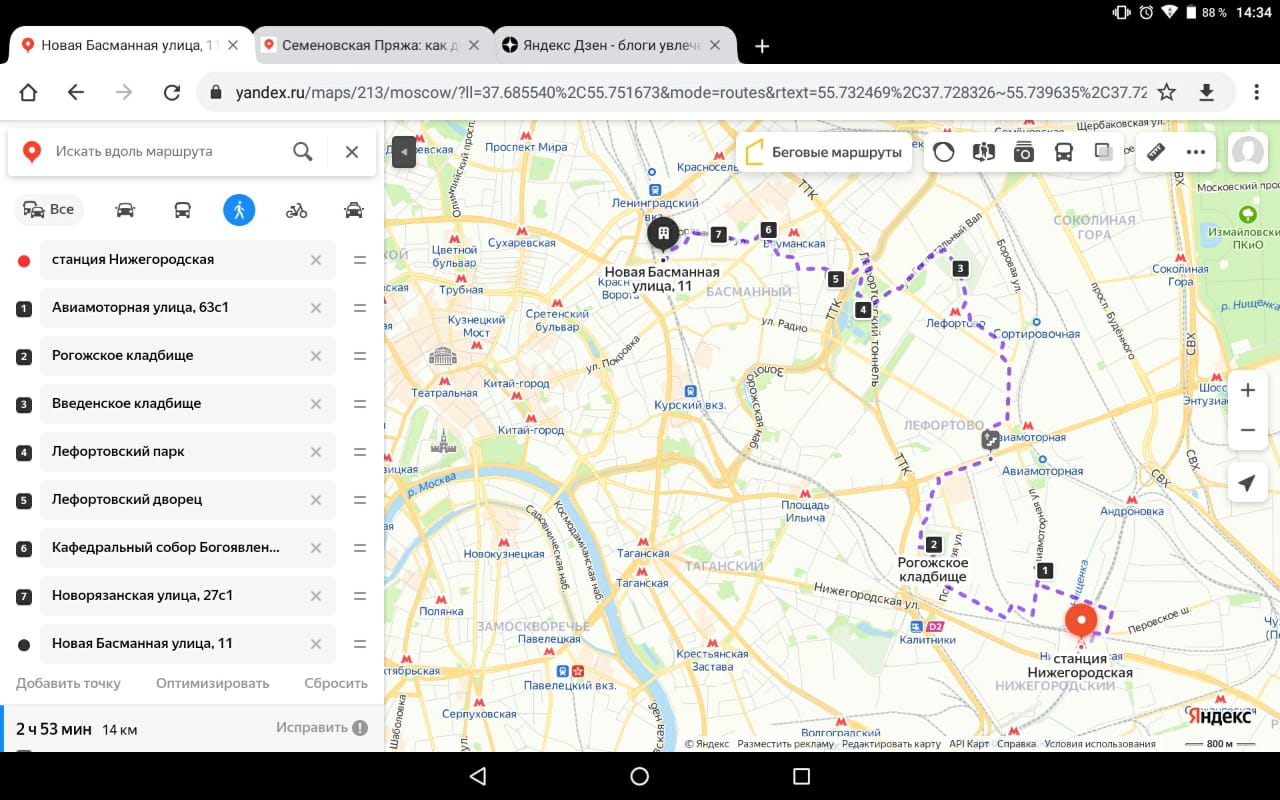Tap Android home circle button
The height and width of the screenshot is (800, 1280).
tap(640, 776)
